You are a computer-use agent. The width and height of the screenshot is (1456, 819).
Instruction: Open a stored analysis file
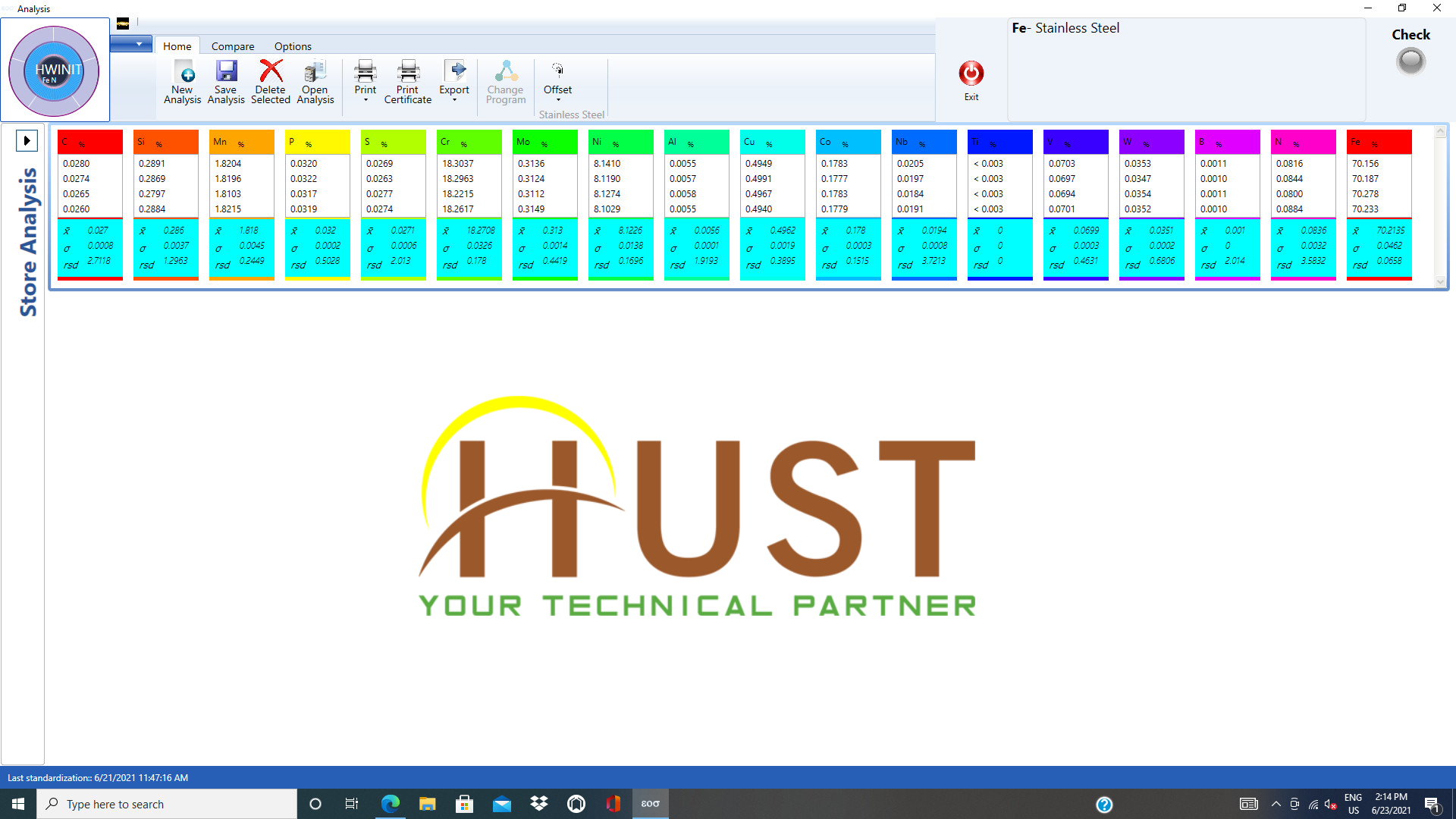[x=315, y=82]
